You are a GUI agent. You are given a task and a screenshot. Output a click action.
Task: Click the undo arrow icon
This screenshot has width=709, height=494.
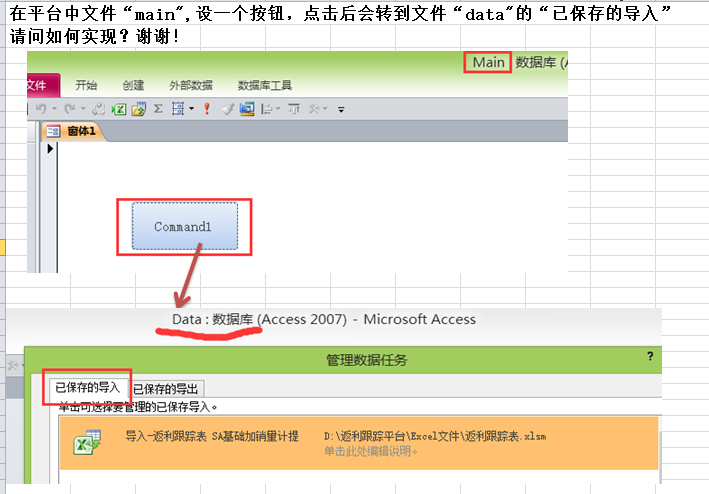(40, 109)
